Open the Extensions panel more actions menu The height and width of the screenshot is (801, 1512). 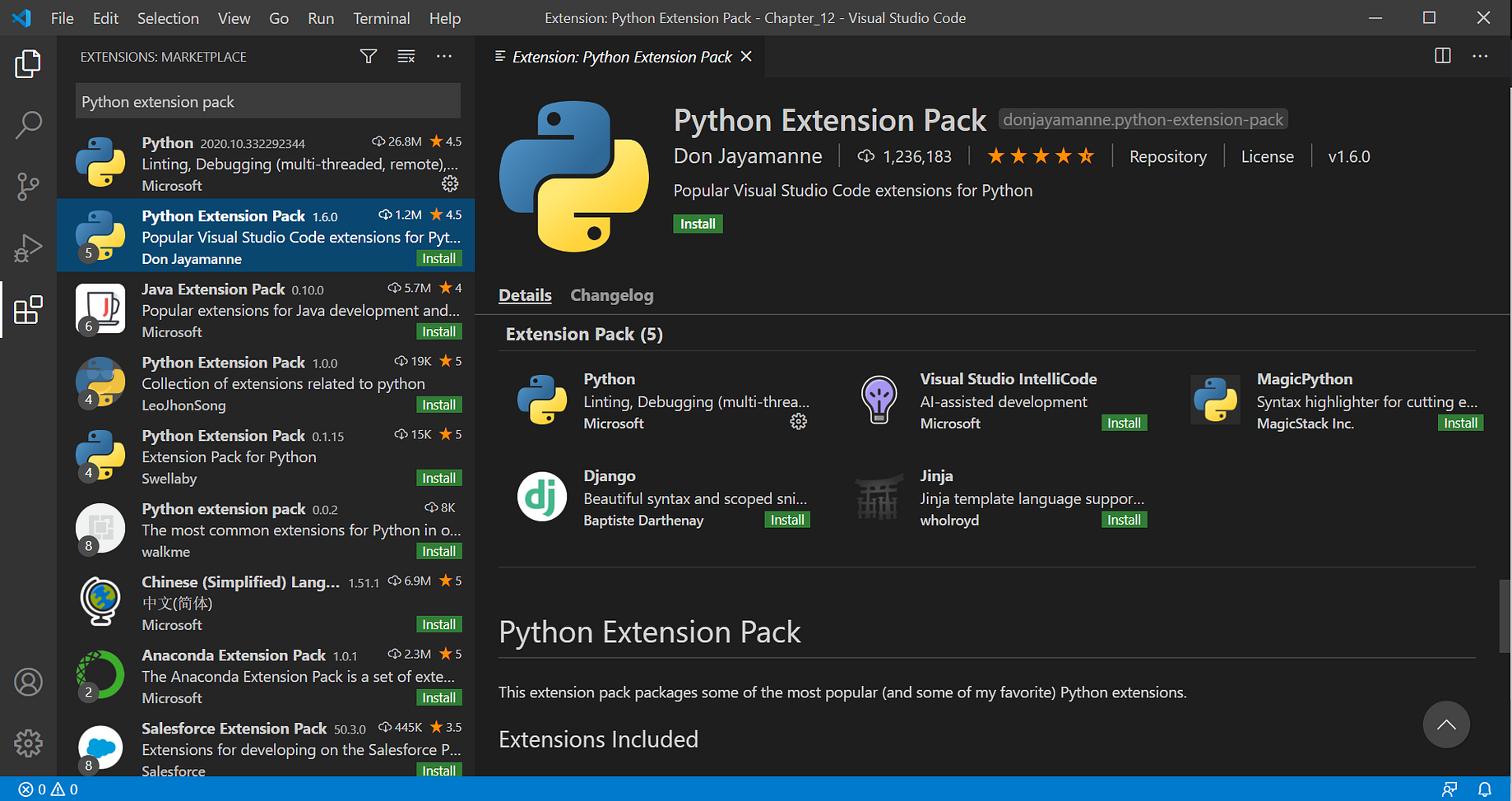[x=444, y=56]
